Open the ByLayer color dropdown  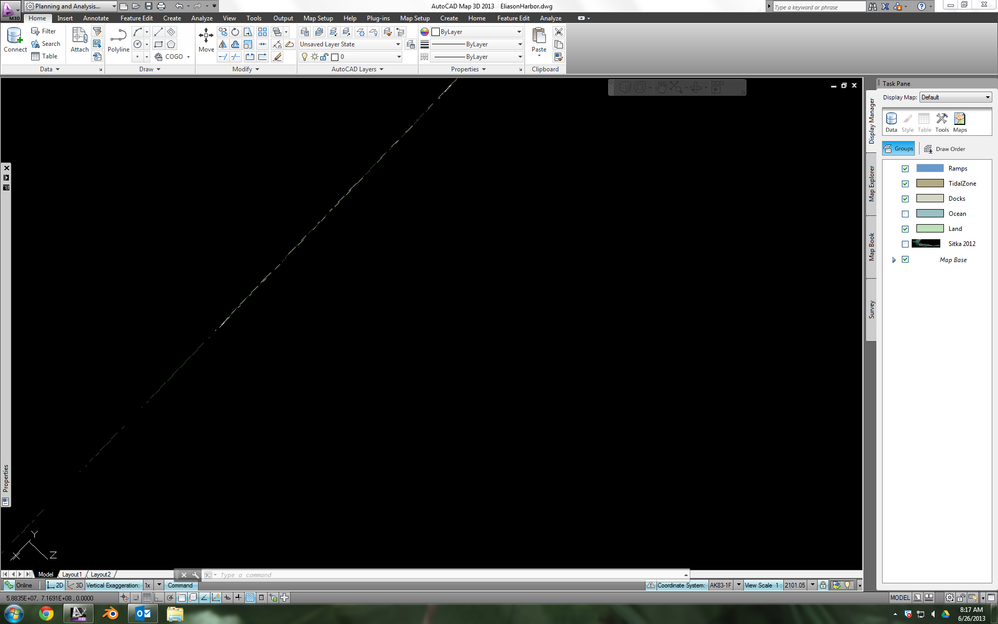coord(476,31)
